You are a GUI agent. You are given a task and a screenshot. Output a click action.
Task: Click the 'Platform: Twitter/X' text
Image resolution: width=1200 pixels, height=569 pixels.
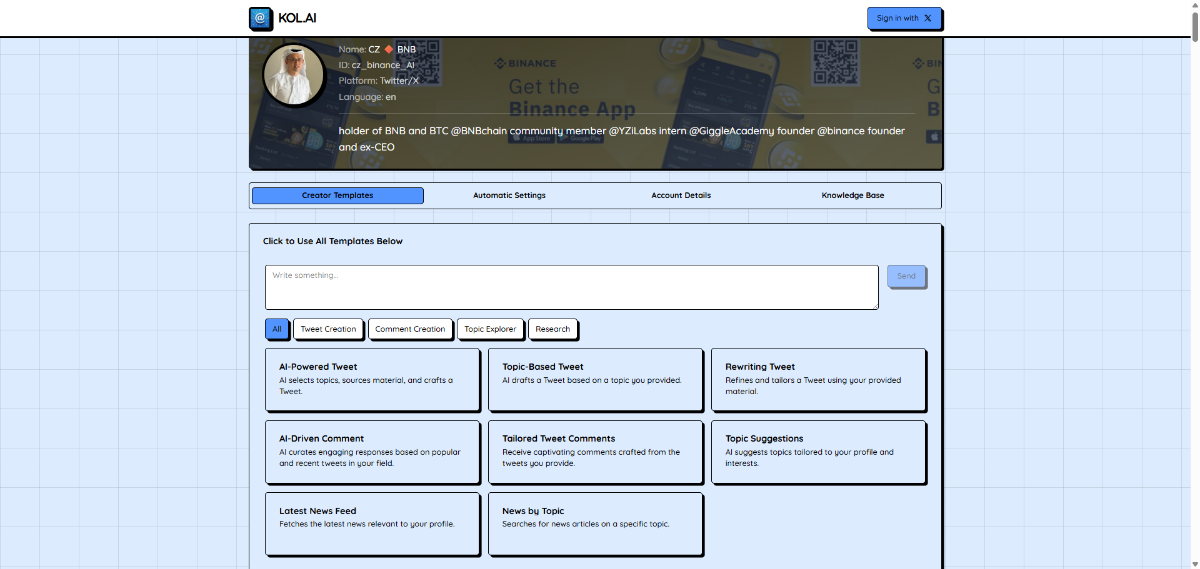click(x=379, y=81)
